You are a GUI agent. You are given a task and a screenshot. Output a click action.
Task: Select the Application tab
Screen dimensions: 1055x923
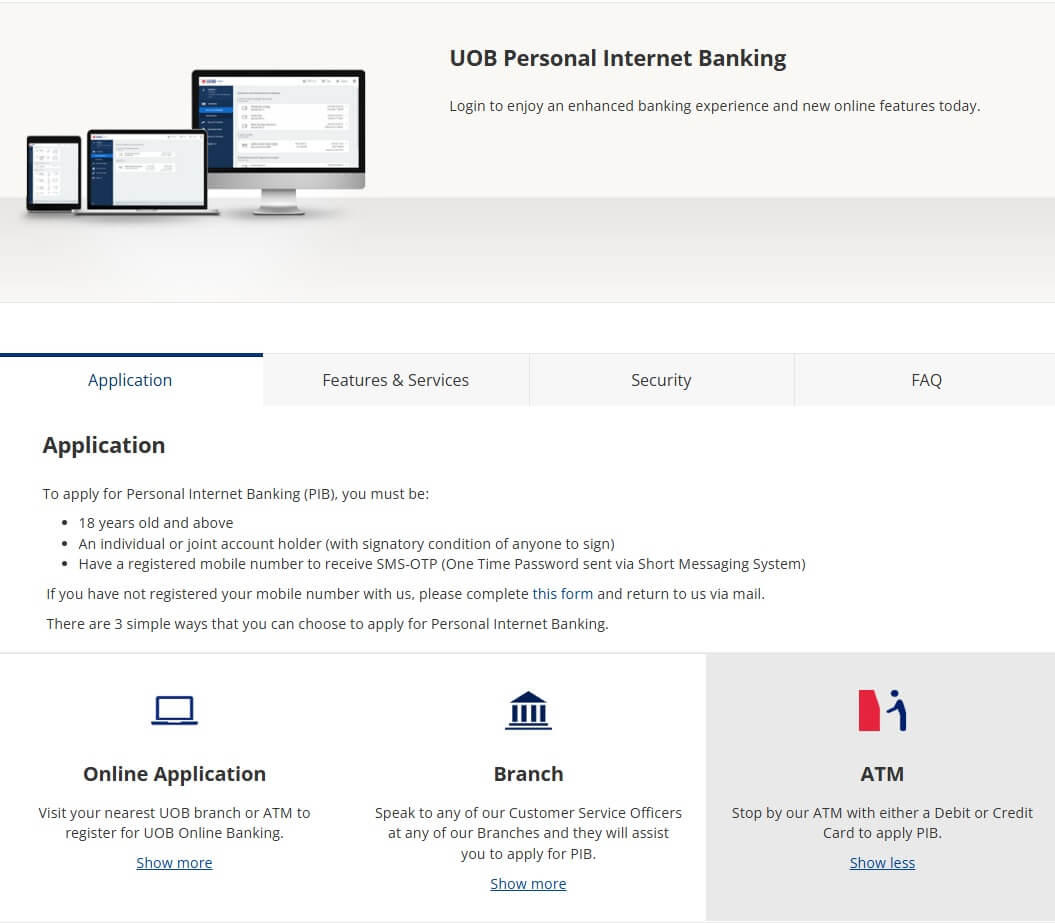point(130,380)
